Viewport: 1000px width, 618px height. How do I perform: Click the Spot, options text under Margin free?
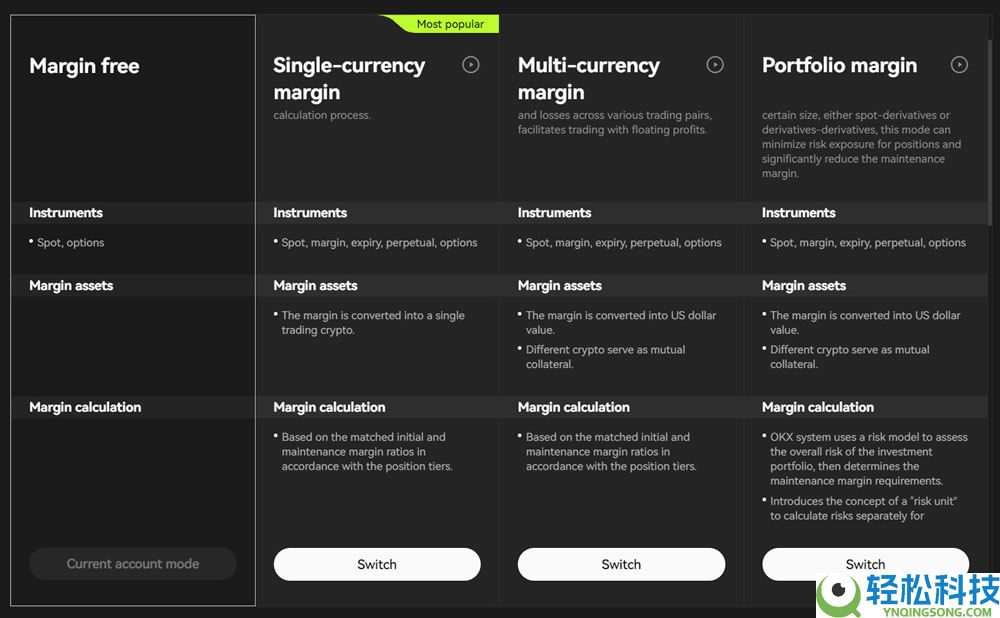coord(70,243)
